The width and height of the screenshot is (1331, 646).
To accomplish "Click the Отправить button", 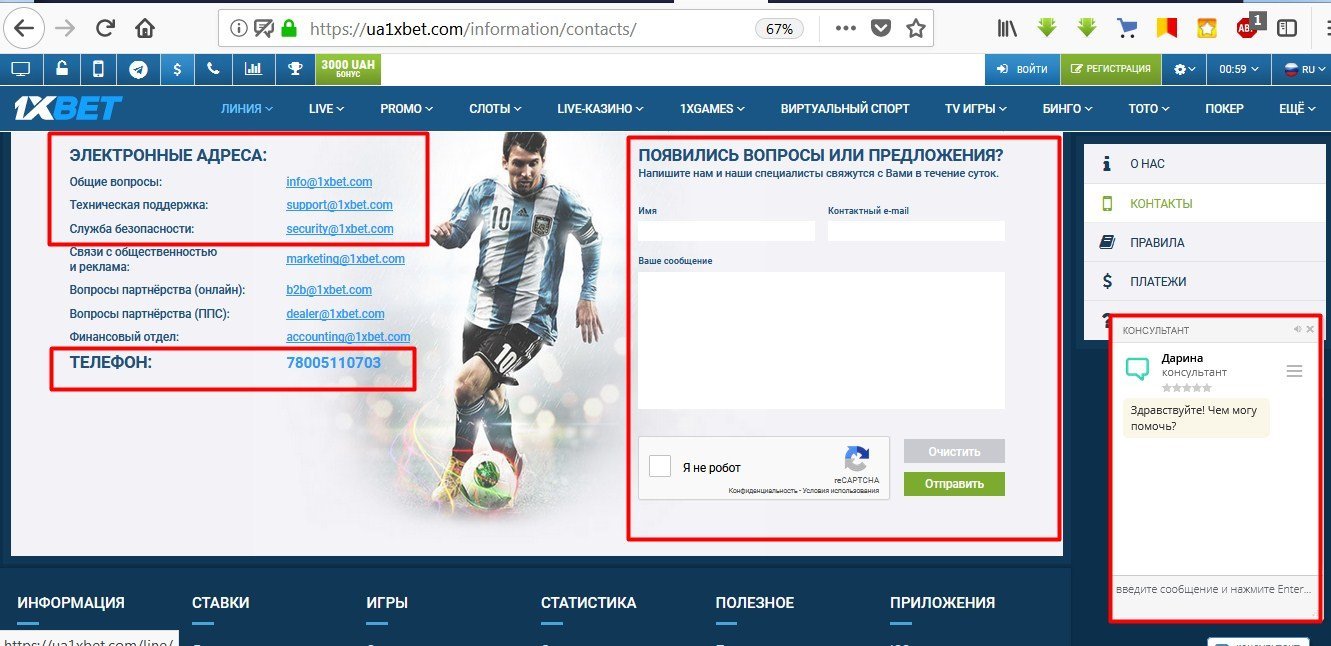I will tap(954, 484).
